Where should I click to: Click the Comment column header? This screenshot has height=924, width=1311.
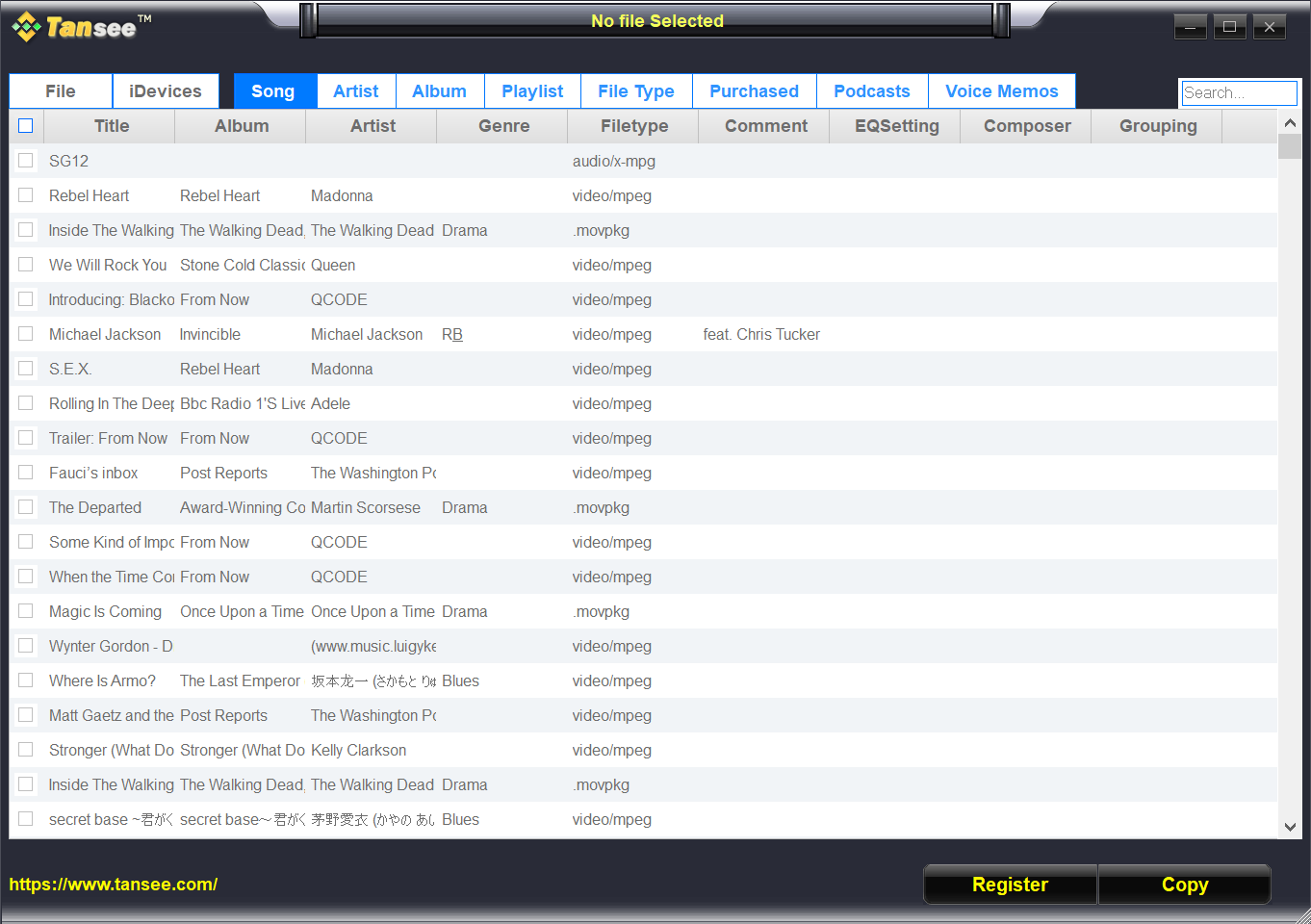[765, 126]
